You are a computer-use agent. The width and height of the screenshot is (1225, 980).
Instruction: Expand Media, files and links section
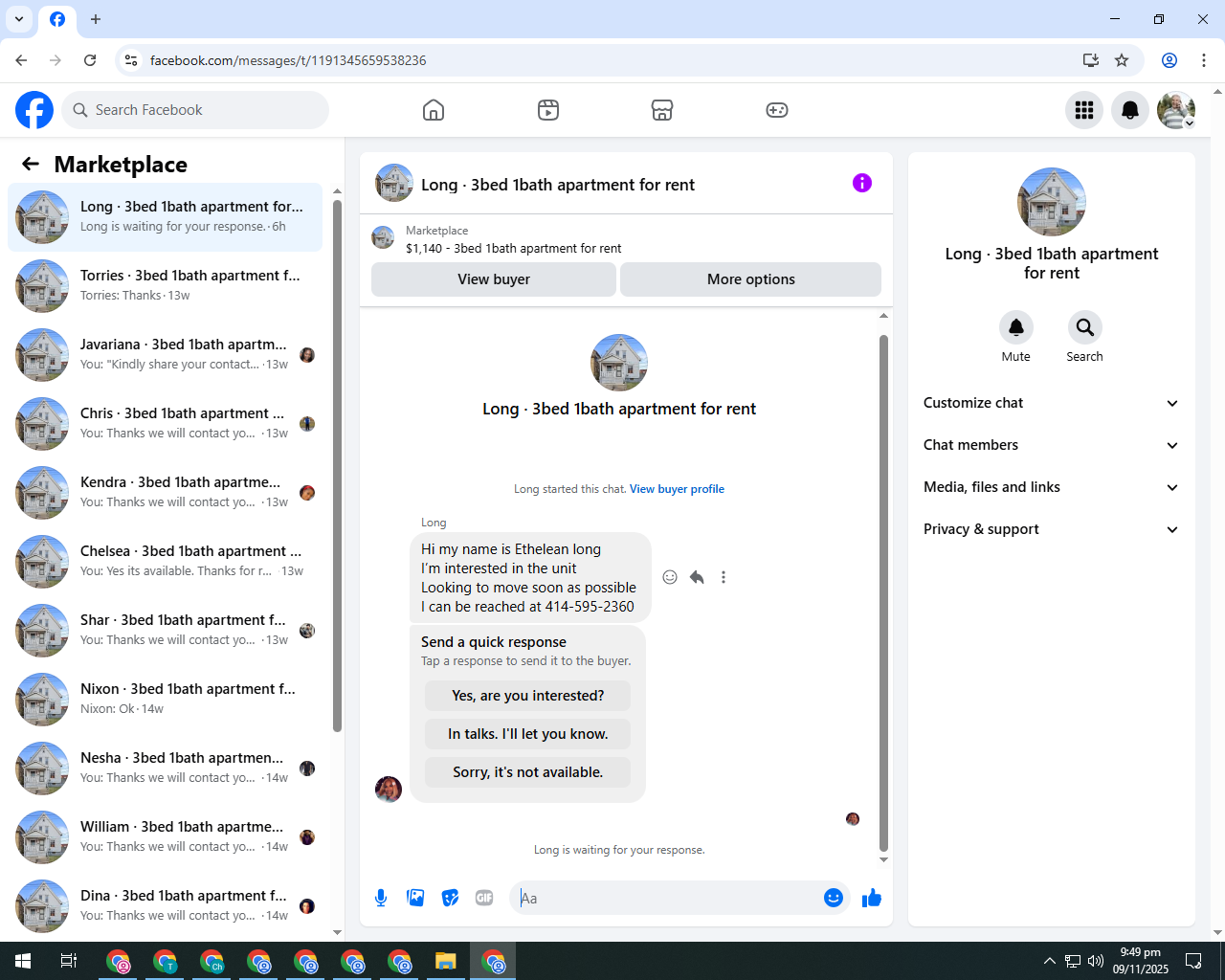(x=1052, y=487)
